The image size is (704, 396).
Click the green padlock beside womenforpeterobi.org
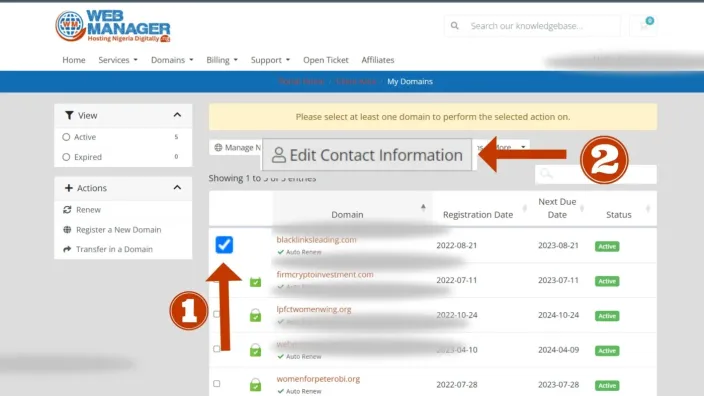(255, 385)
